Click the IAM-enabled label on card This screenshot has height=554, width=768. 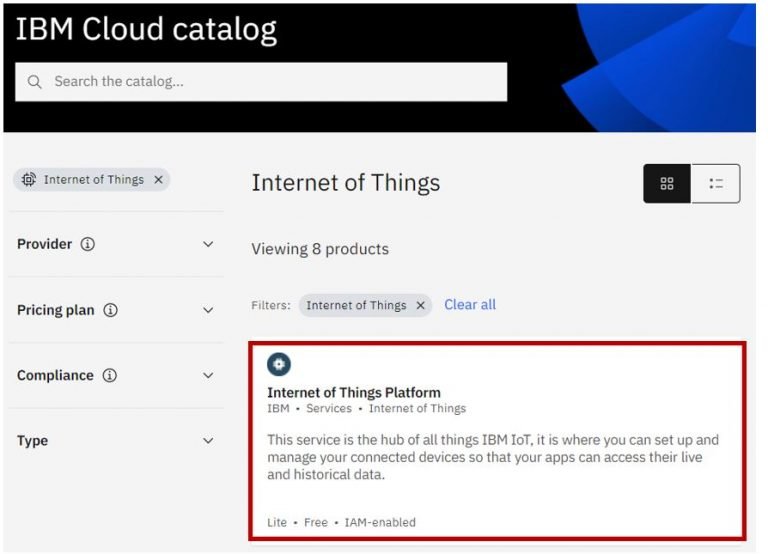(380, 522)
